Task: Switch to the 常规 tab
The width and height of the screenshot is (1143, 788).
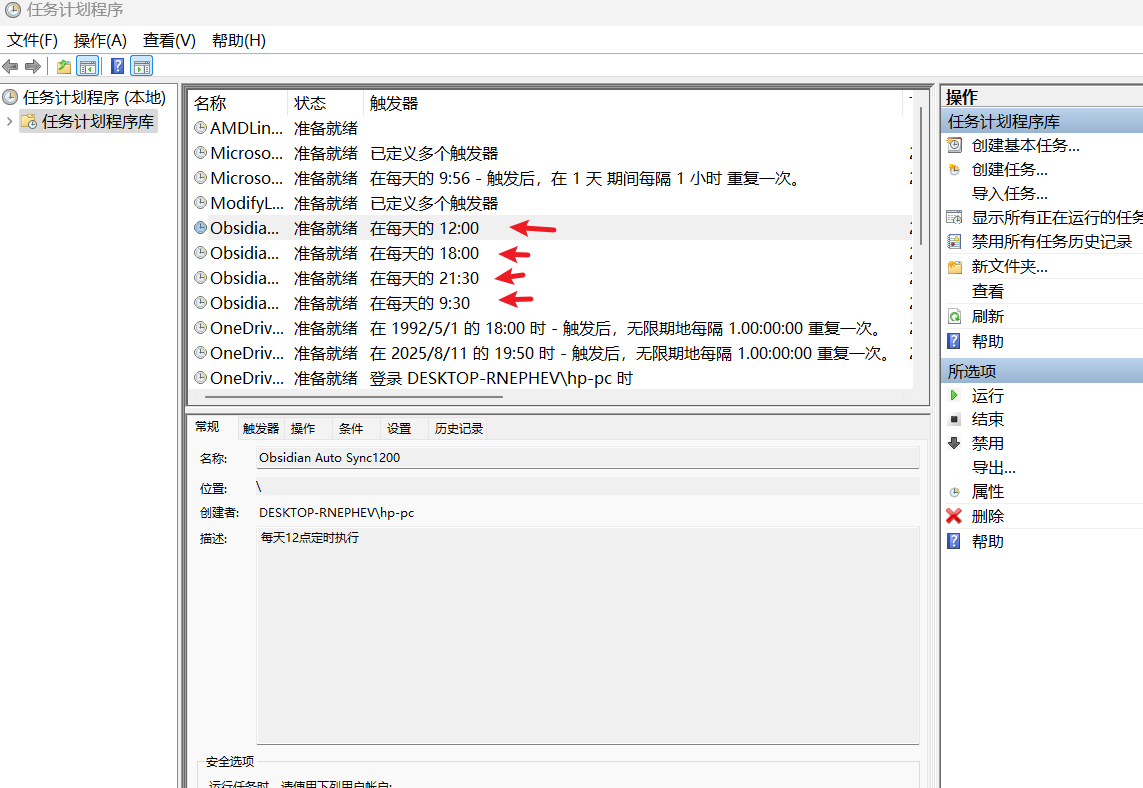Action: pos(207,427)
